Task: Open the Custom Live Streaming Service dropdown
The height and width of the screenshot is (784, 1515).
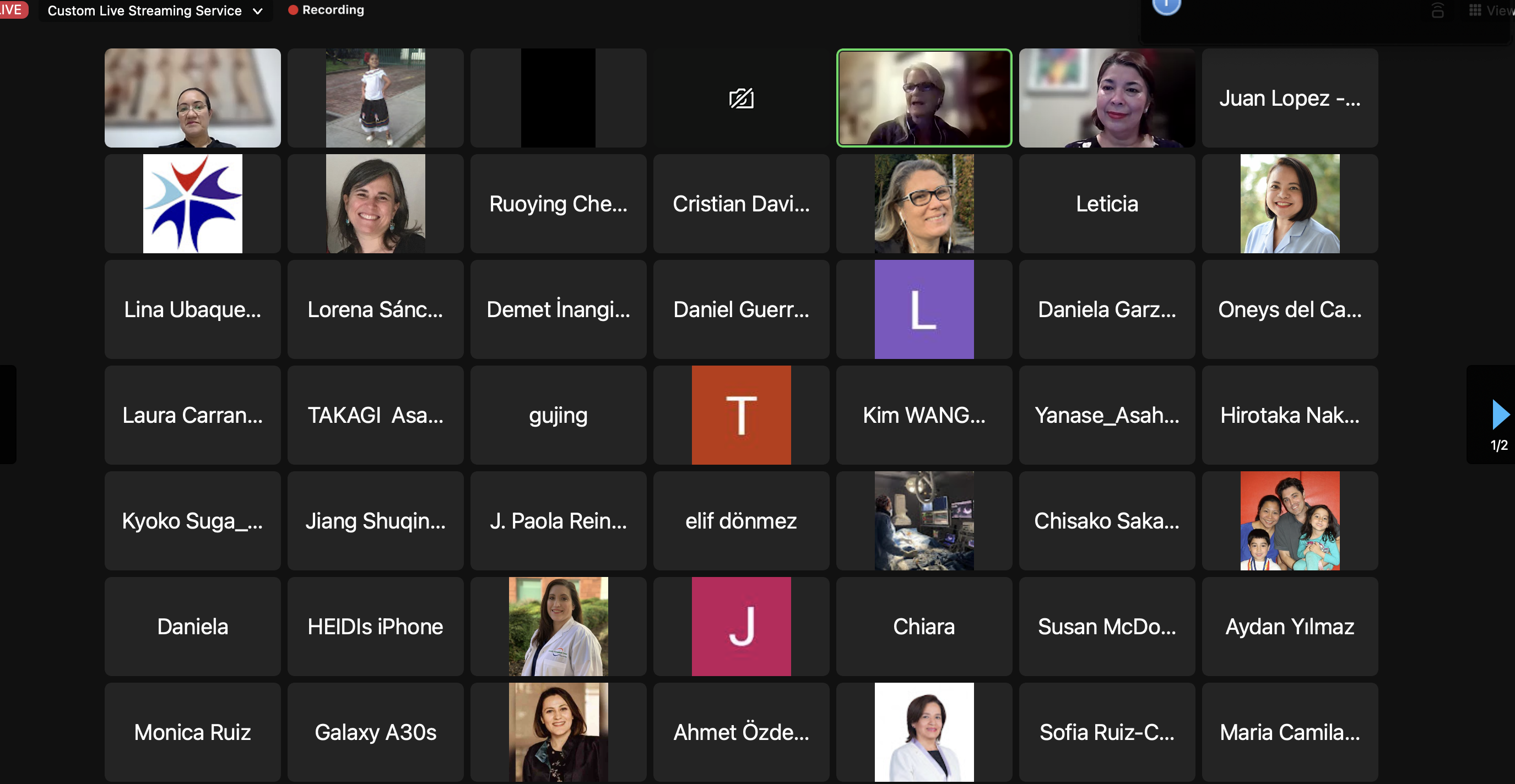Action: click(x=155, y=10)
